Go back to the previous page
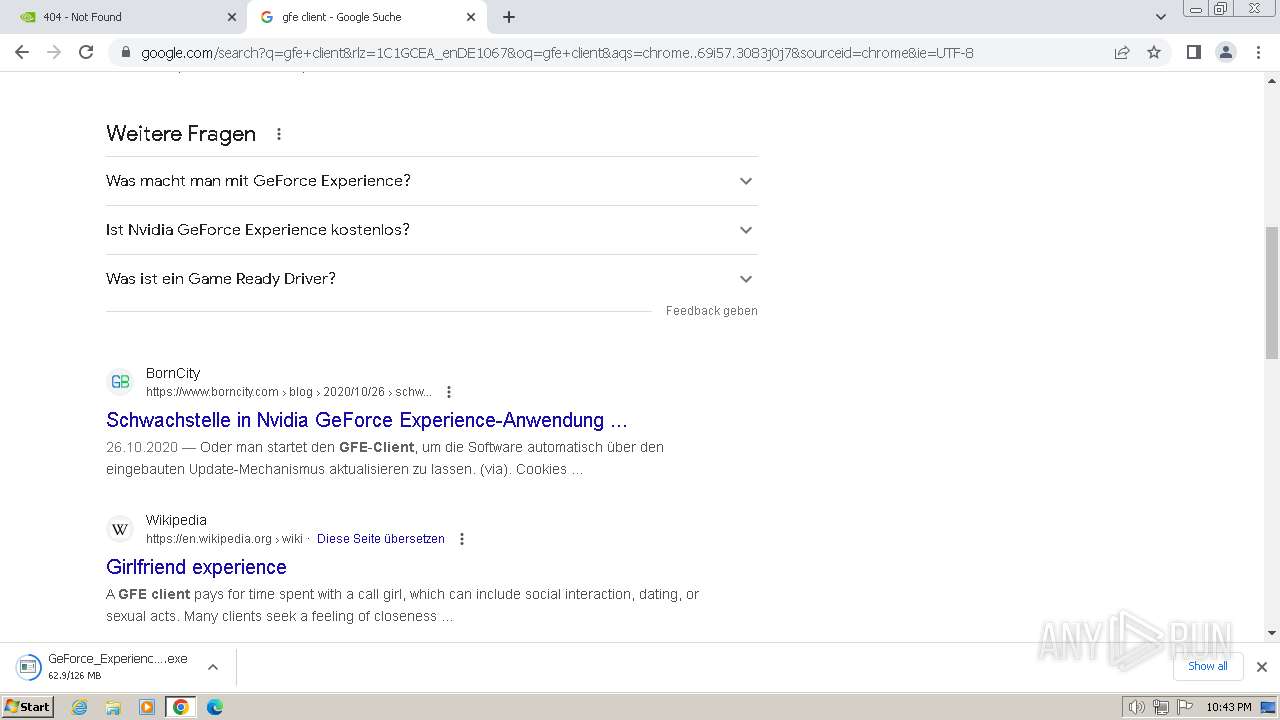This screenshot has height=720, width=1280. [x=22, y=52]
